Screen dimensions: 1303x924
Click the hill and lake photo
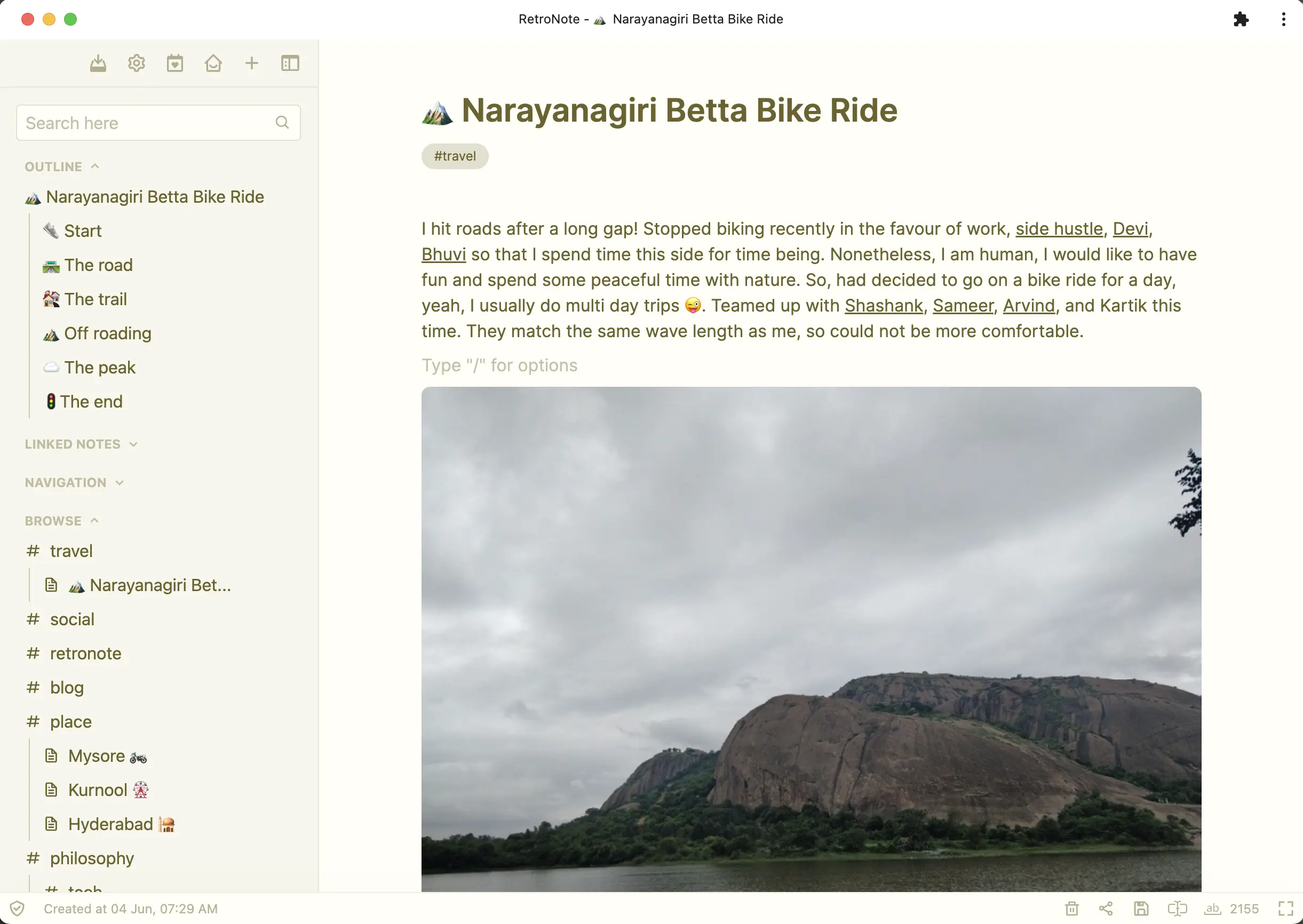tap(812, 640)
